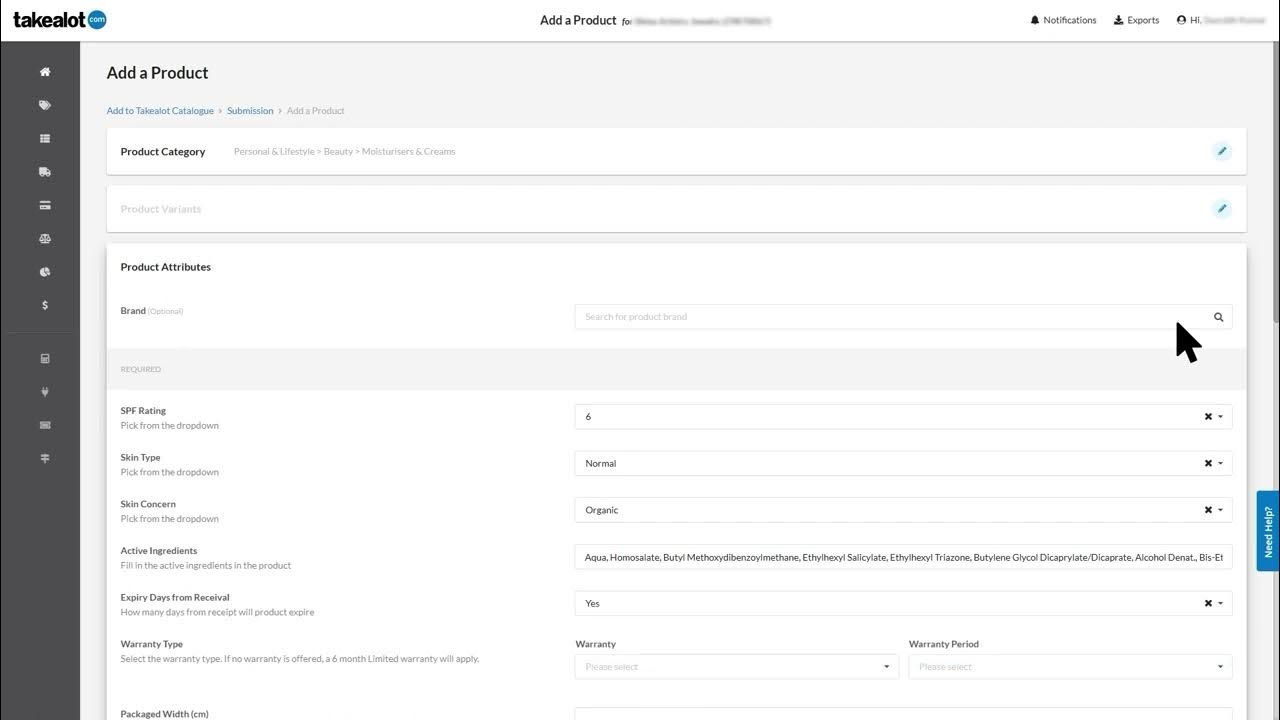The image size is (1280, 720).
Task: Open the SPF Rating dropdown arrow
Action: (x=1221, y=417)
